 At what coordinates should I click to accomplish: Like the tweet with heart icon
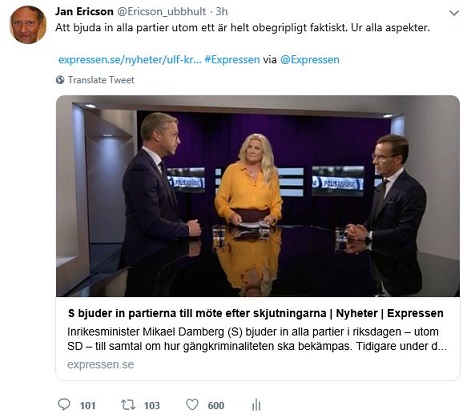coord(192,405)
